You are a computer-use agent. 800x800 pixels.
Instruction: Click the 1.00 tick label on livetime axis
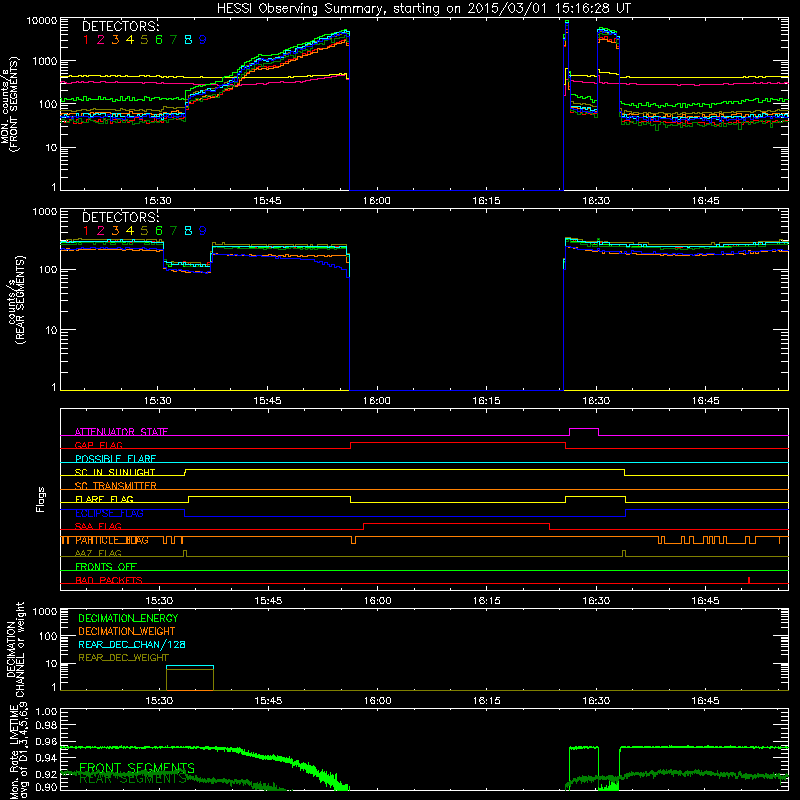coord(46,711)
